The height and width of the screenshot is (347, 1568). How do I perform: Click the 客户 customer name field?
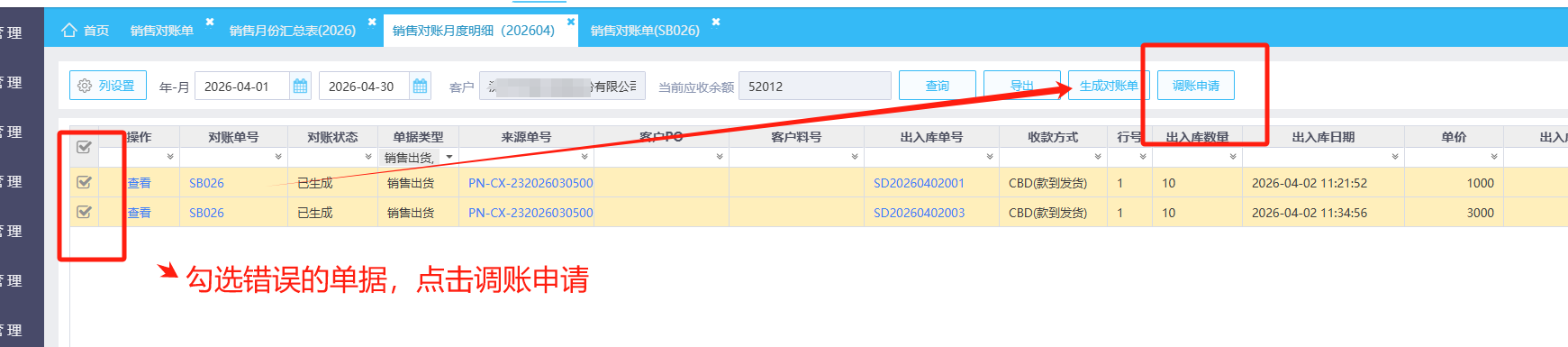(x=562, y=87)
